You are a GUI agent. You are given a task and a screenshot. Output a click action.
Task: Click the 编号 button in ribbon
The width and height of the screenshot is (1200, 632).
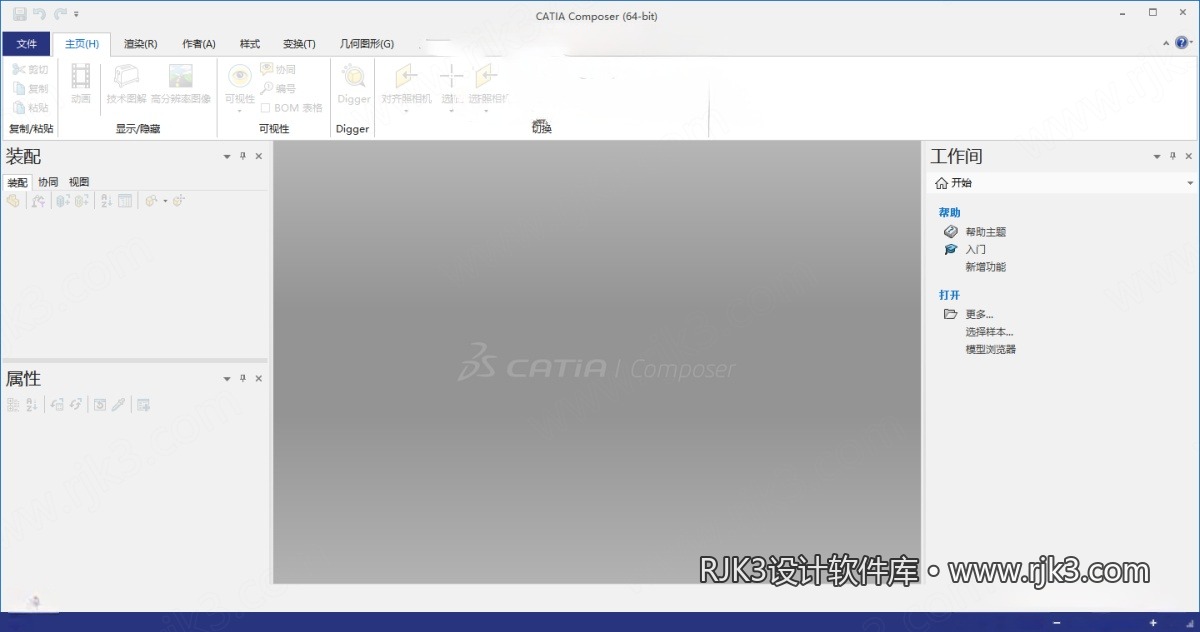tap(278, 89)
